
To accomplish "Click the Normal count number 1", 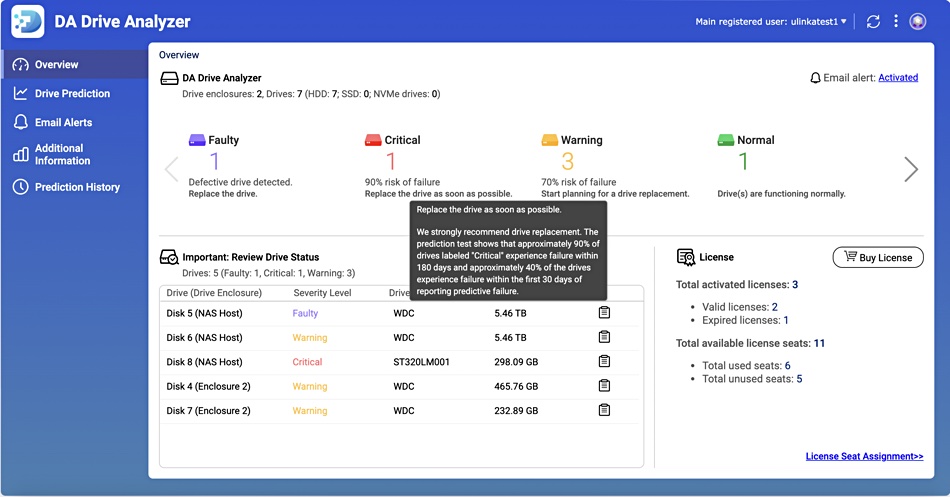I will pos(743,161).
